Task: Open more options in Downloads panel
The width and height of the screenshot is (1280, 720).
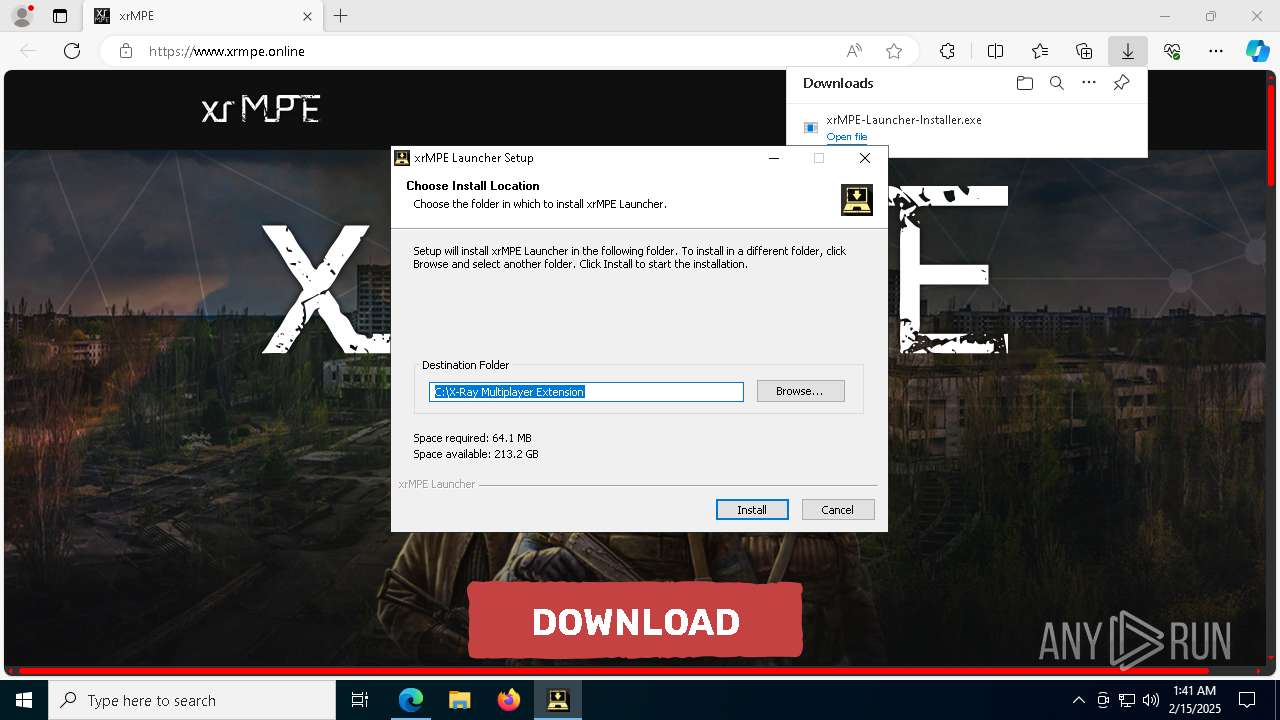Action: (1089, 83)
